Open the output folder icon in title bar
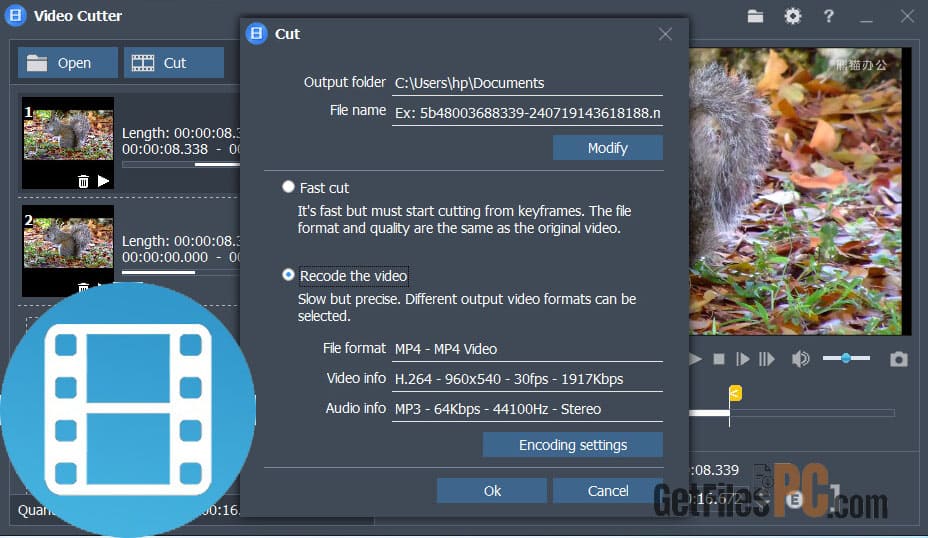Screen dimensions: 928x538 pos(755,16)
